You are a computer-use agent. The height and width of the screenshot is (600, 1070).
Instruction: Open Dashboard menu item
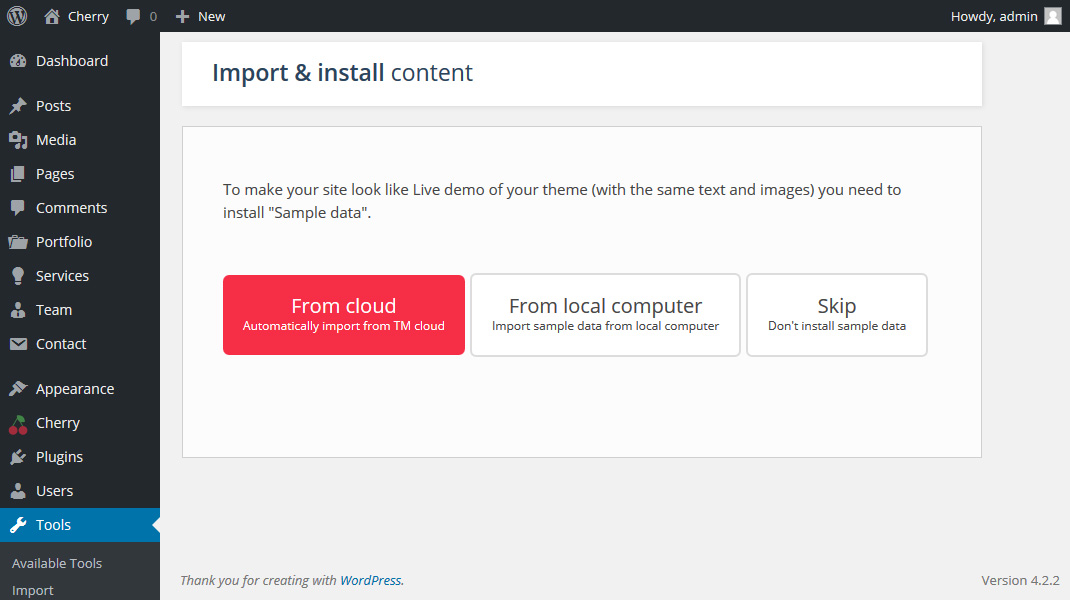(72, 61)
